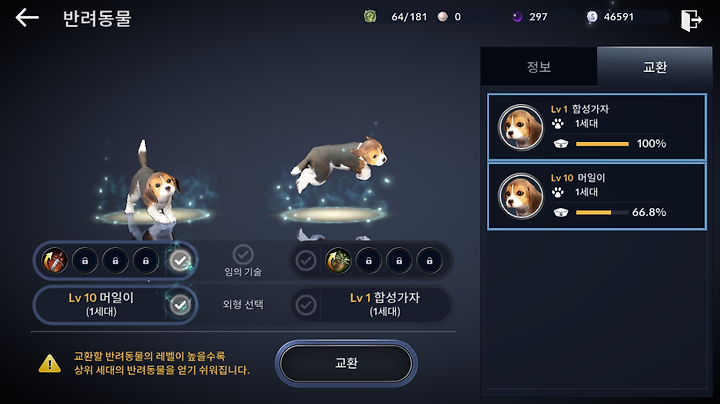The width and height of the screenshot is (720, 404).
Task: Enable skill checkbox for Lv 1 합성가자
Action: (x=306, y=261)
